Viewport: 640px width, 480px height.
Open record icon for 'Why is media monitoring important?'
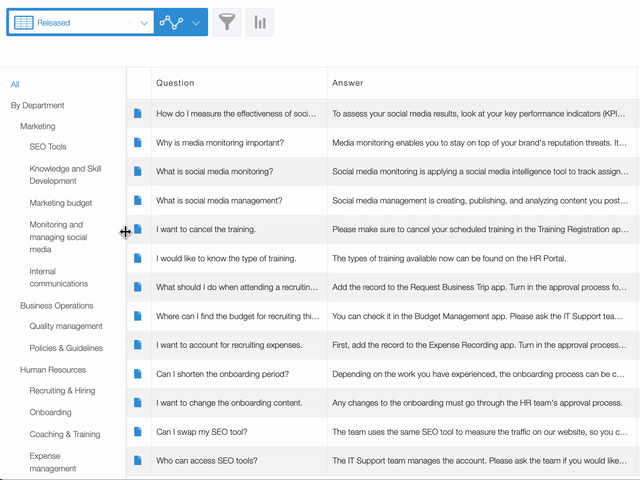coord(138,143)
